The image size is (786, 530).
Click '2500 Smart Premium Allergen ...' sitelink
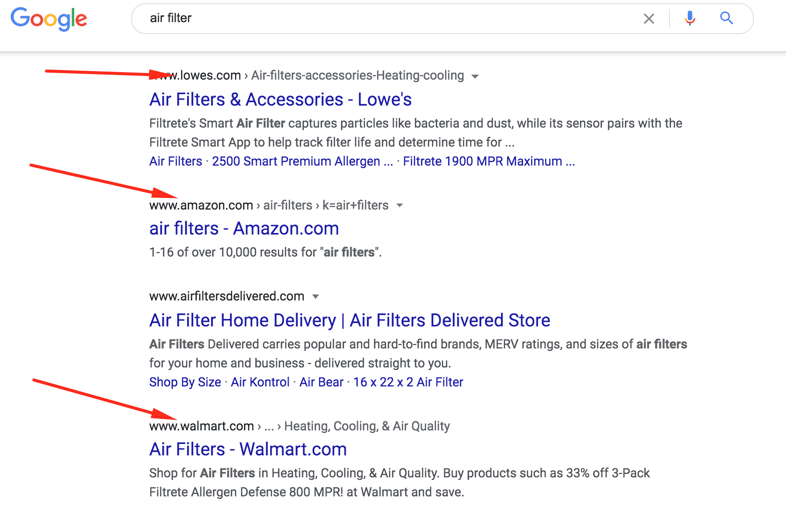pos(302,161)
